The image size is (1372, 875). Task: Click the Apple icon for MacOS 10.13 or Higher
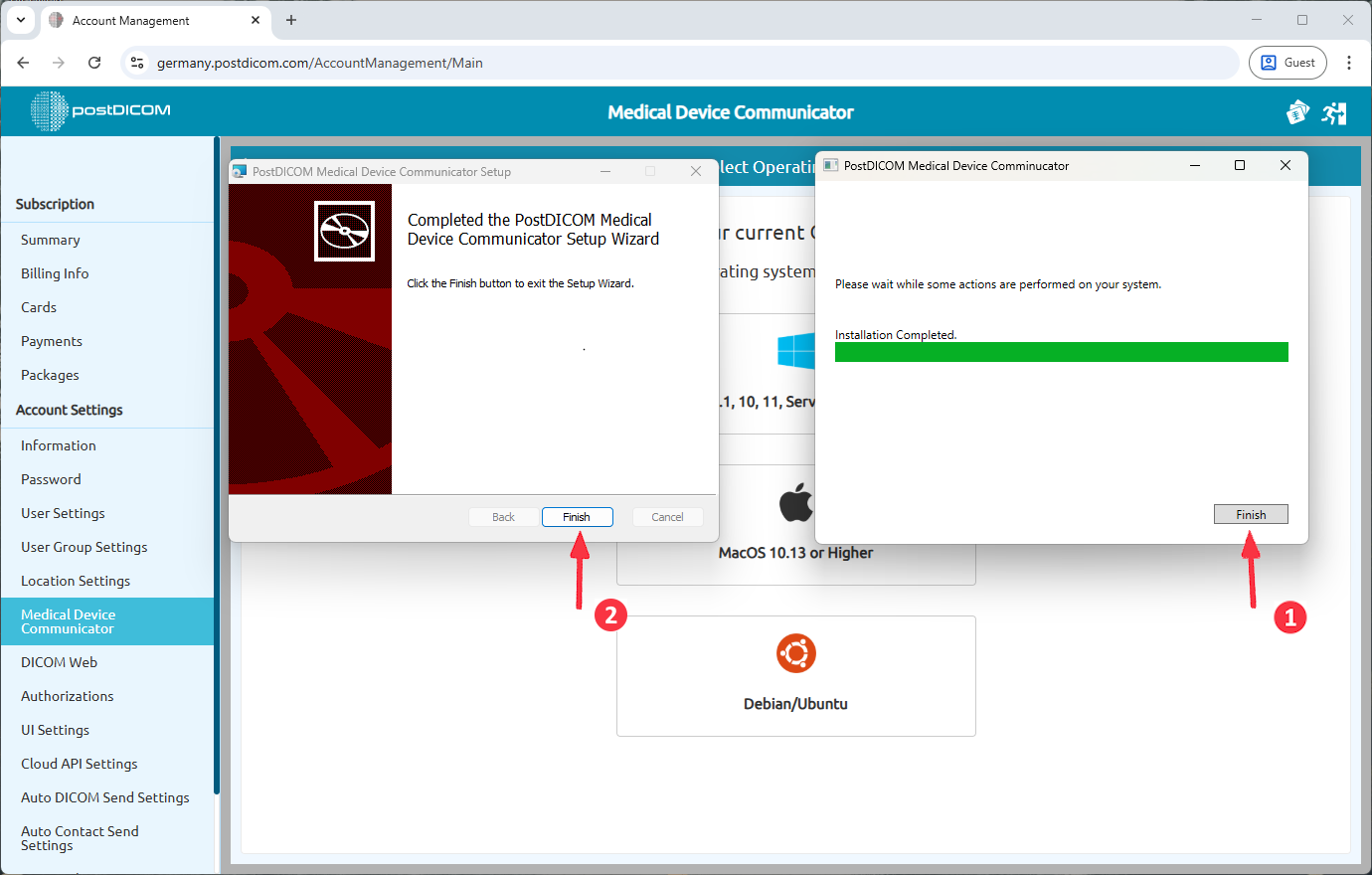tap(795, 501)
